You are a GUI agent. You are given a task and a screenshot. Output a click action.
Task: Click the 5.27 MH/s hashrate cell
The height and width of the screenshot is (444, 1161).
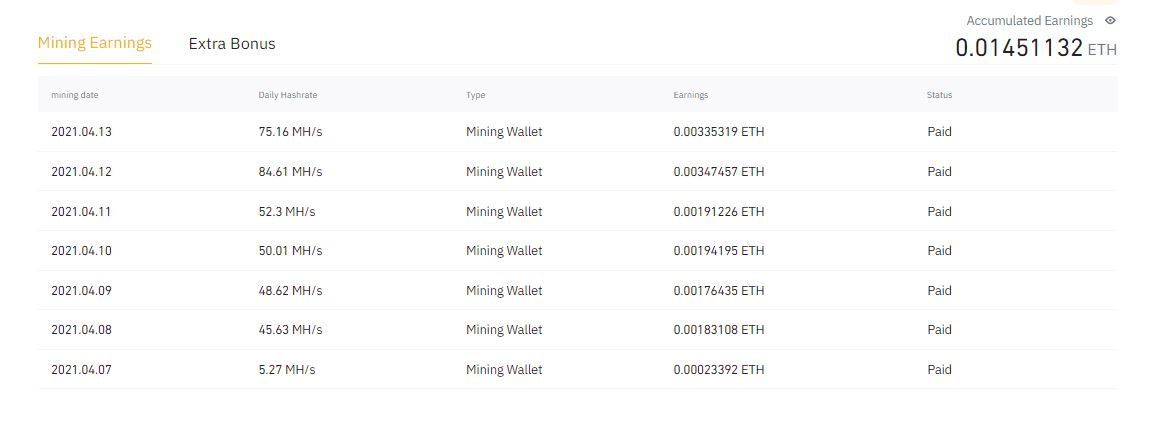[x=287, y=370]
